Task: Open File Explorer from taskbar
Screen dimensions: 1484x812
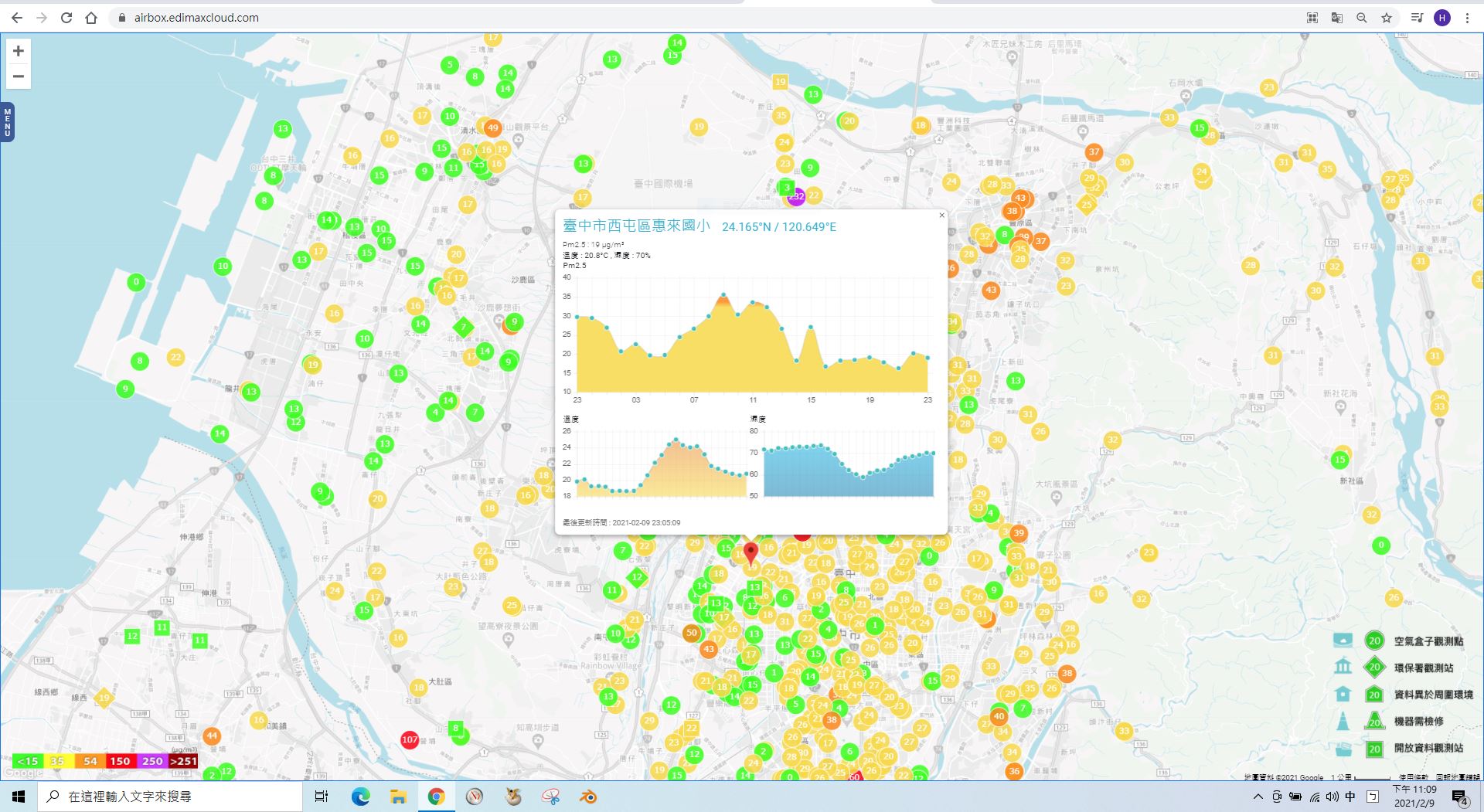Action: point(398,797)
